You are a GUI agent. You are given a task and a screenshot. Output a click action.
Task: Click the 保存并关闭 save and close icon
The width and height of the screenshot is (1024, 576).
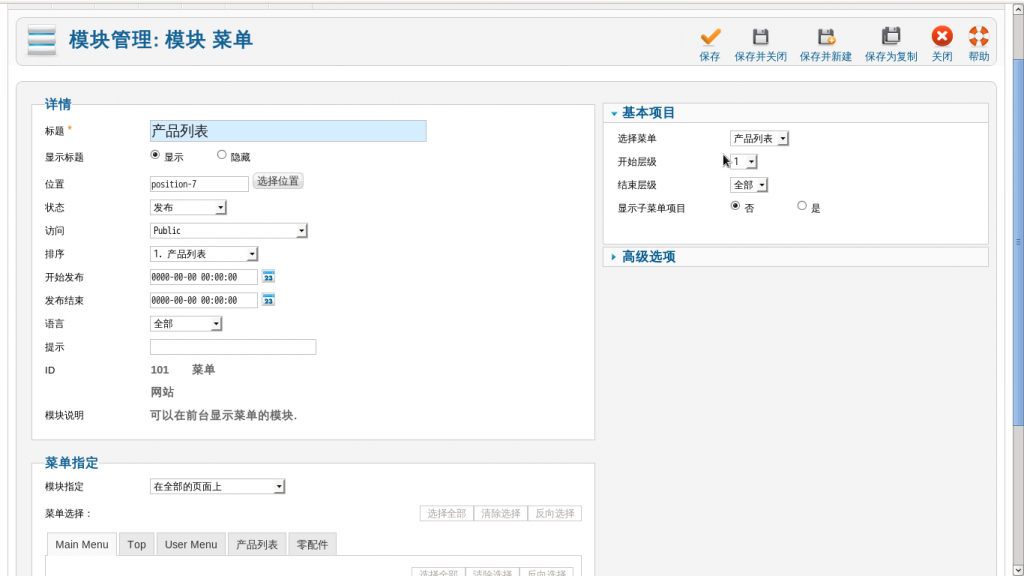[760, 38]
